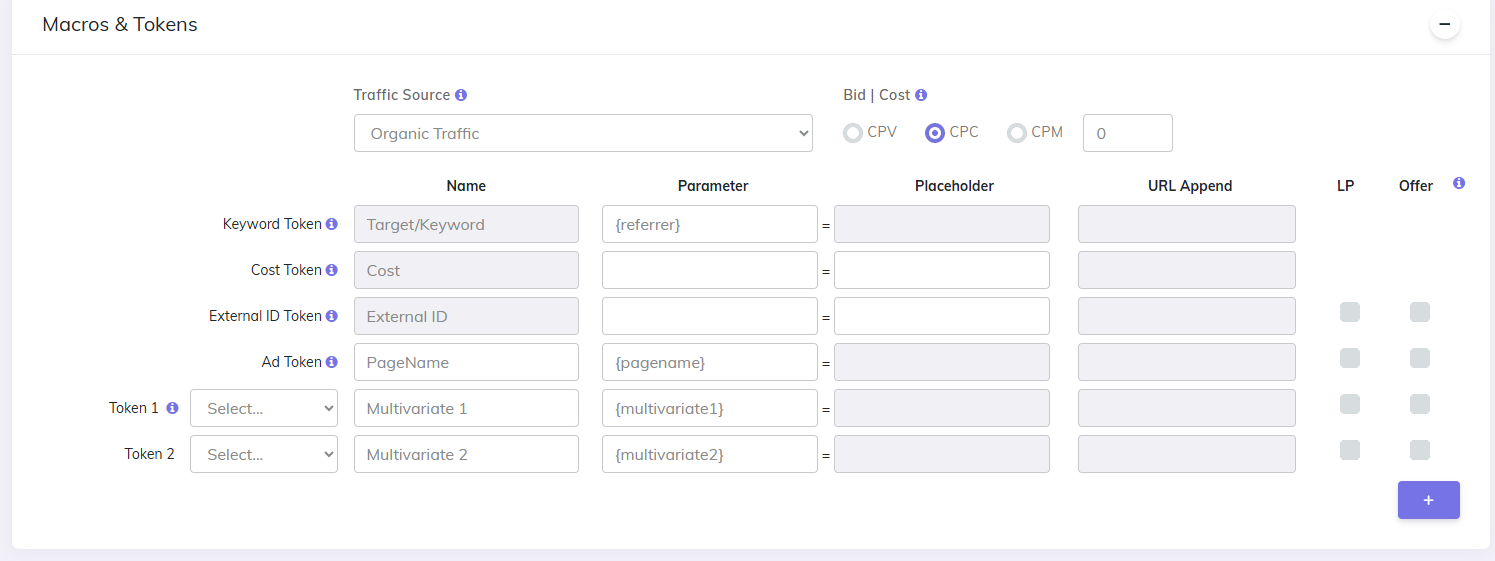Enable Offer checkbox for Ad Token row

coord(1420,358)
